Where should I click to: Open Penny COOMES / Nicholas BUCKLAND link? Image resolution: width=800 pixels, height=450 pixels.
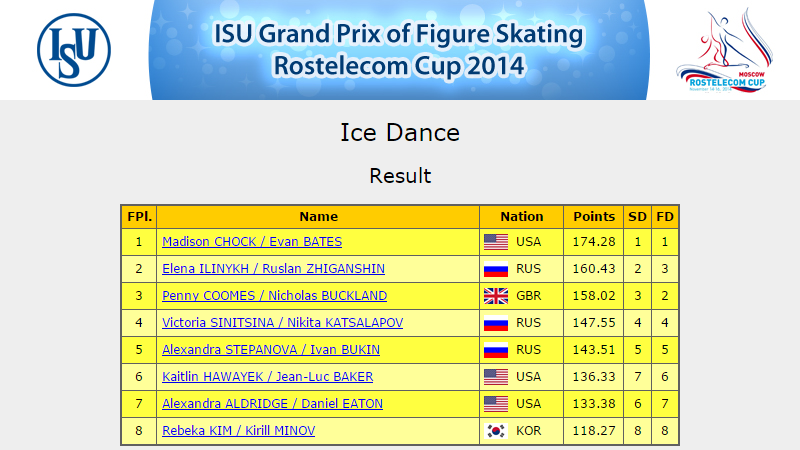point(274,296)
